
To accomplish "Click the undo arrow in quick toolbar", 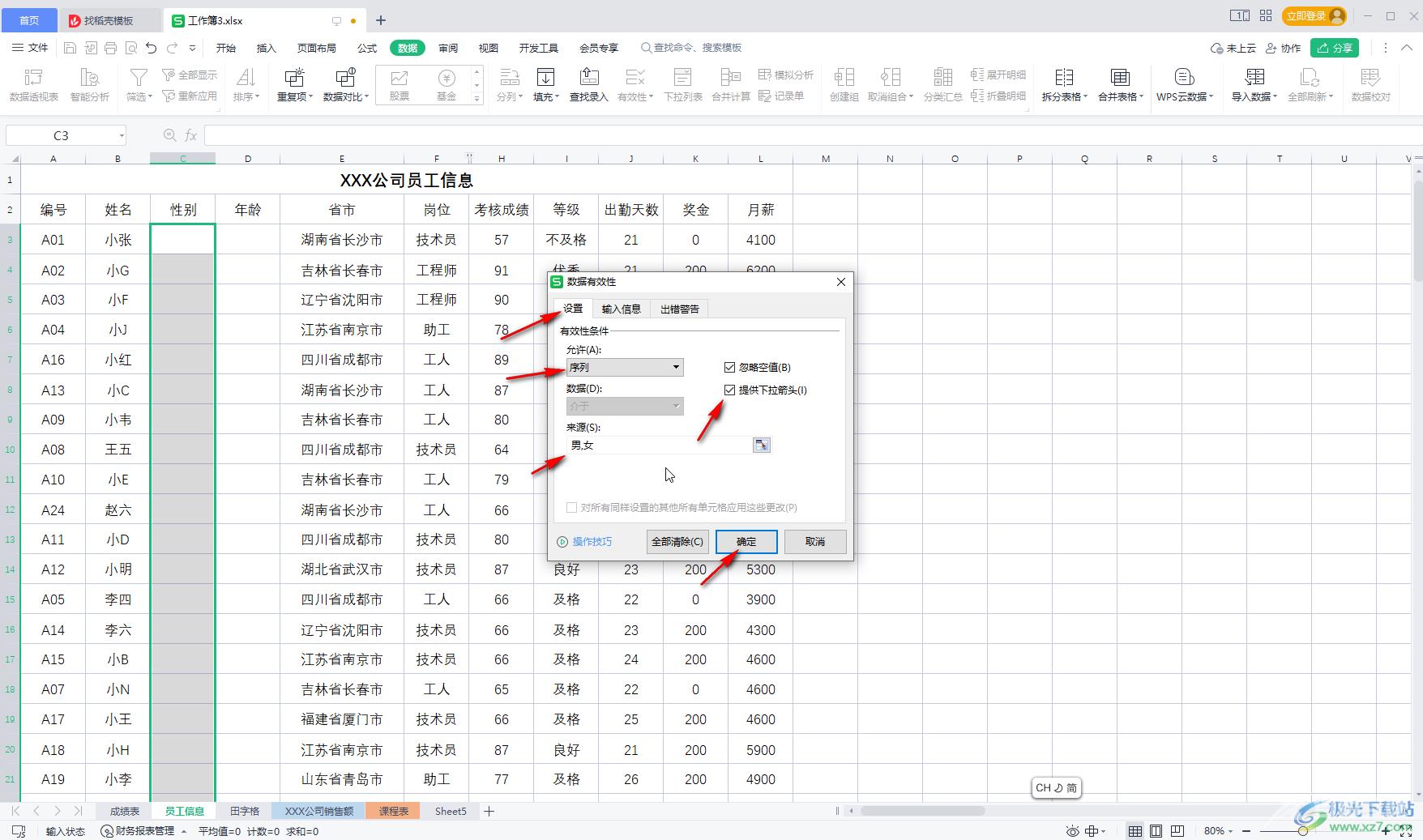I will (152, 48).
